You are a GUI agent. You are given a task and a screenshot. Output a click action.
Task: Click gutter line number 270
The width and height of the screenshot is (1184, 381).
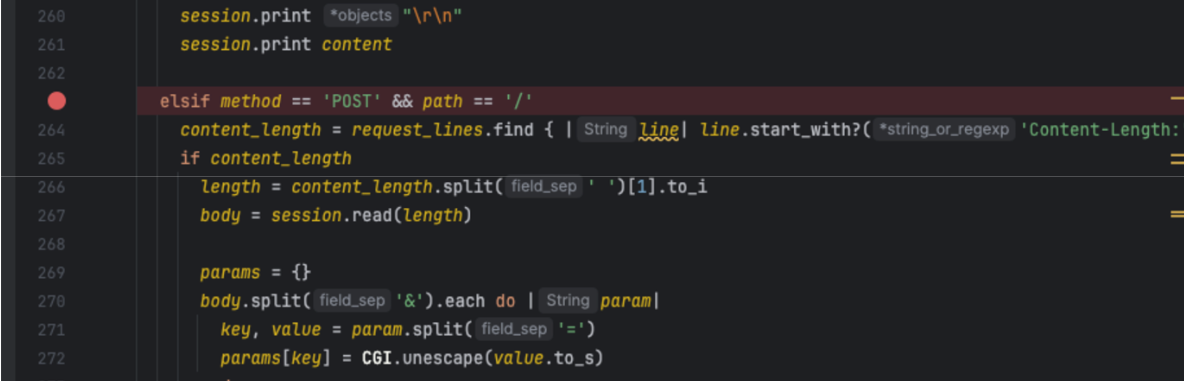tap(51, 301)
